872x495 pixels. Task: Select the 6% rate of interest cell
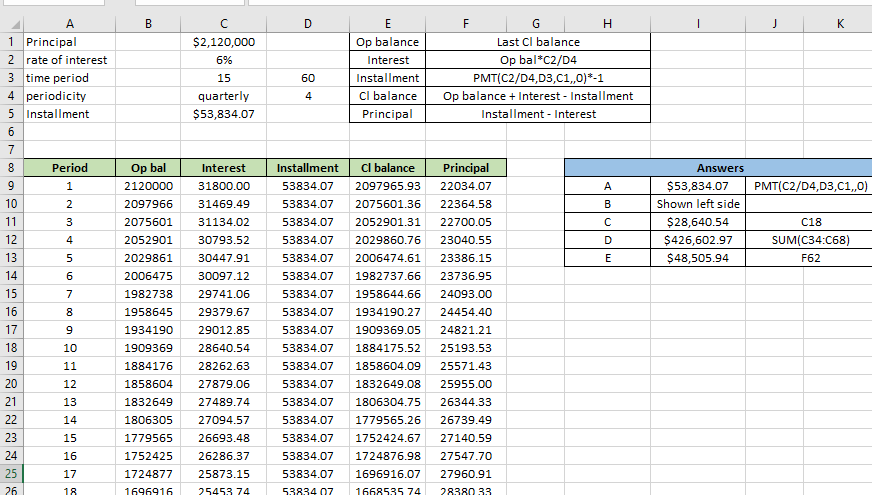click(x=223, y=60)
